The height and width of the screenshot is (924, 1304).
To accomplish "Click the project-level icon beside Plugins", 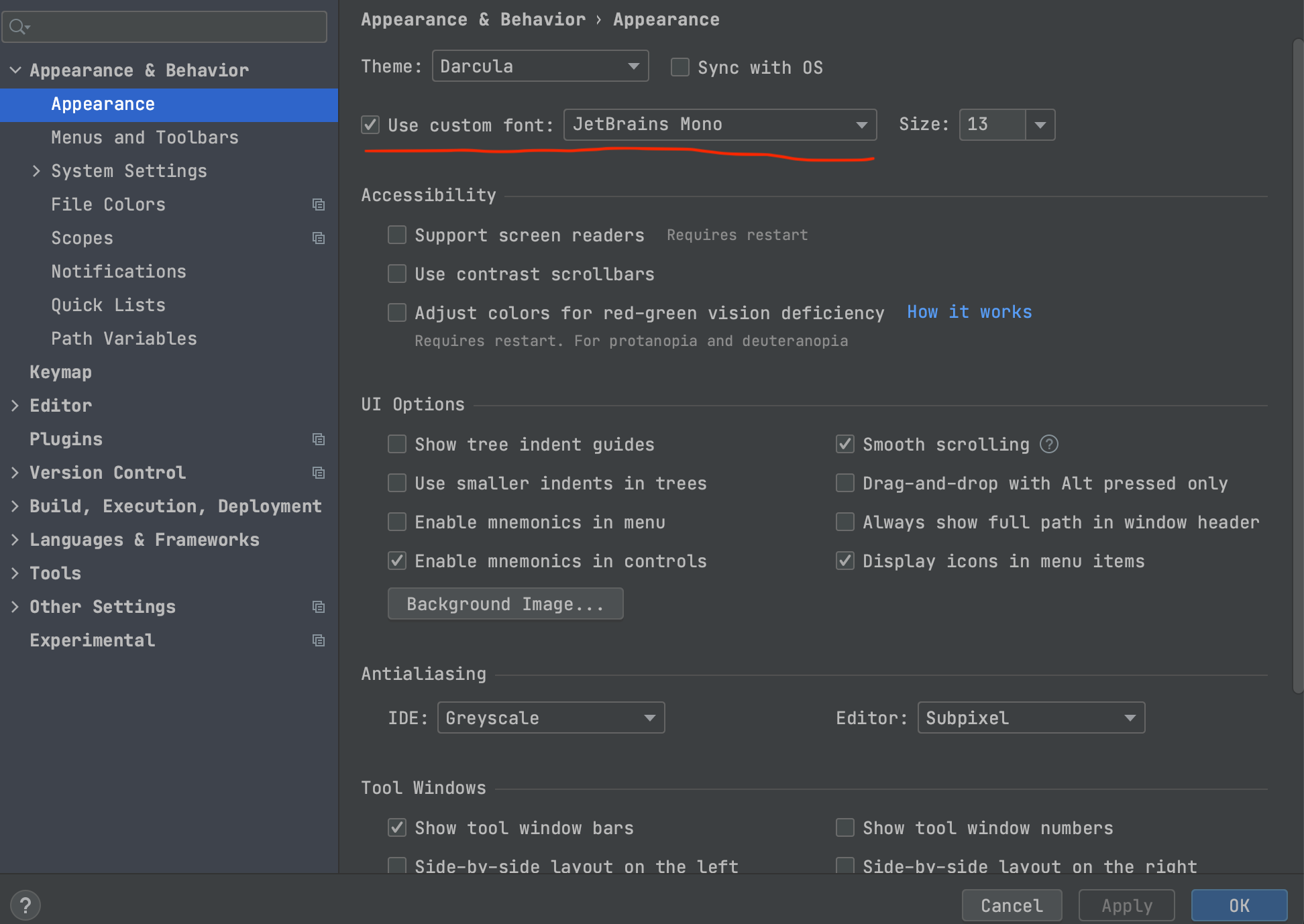I will pos(319,439).
